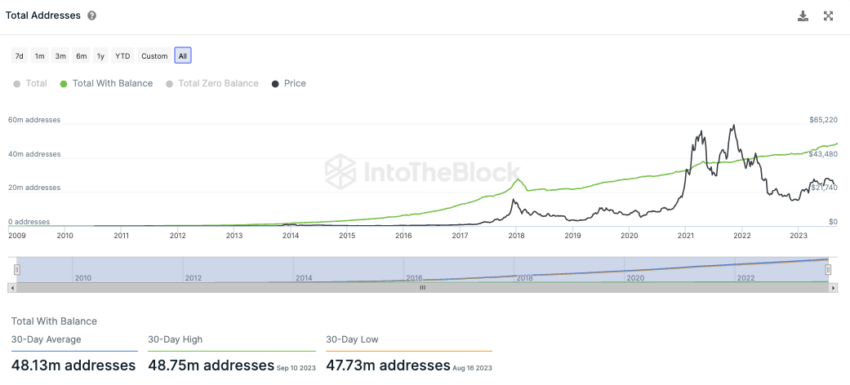Screen dimensions: 850x385
Task: Click the navigator scrollbar right arrow
Action: click(x=834, y=288)
